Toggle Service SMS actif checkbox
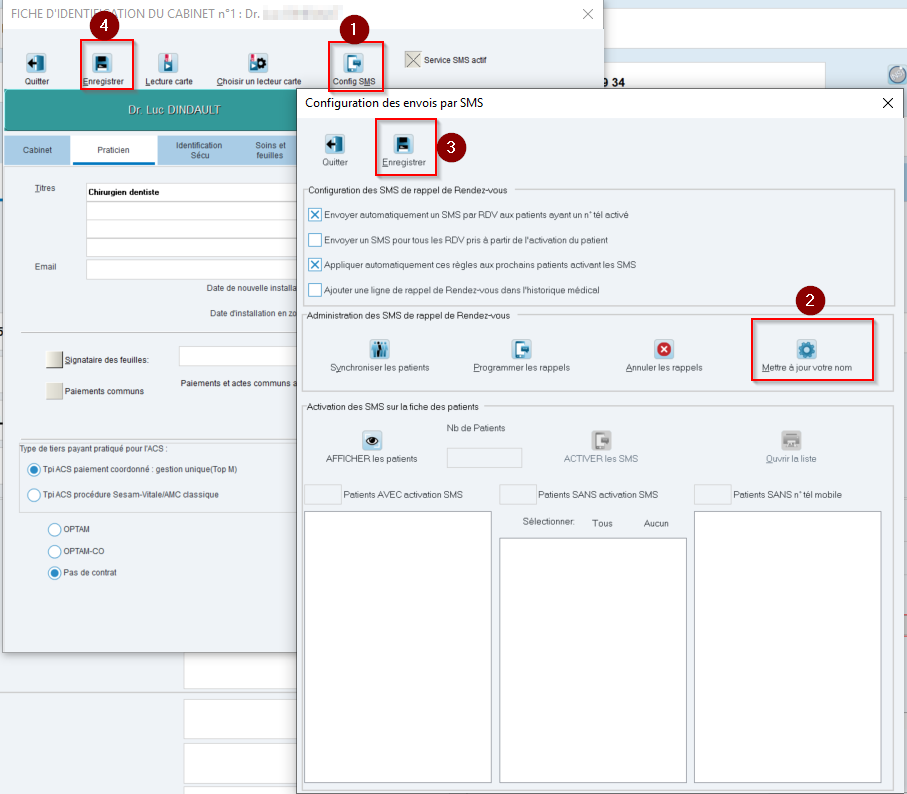907x794 pixels. (412, 60)
